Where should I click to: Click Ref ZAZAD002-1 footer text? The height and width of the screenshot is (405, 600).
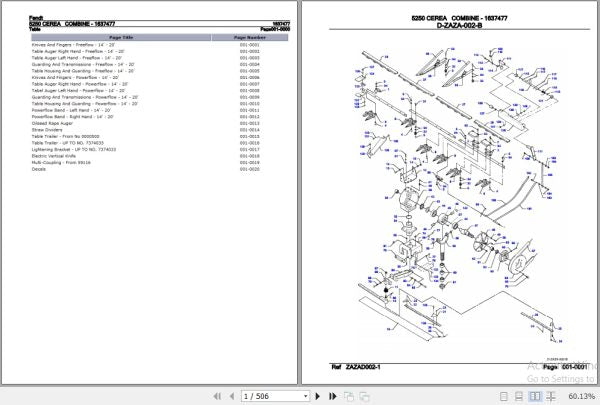pos(356,367)
